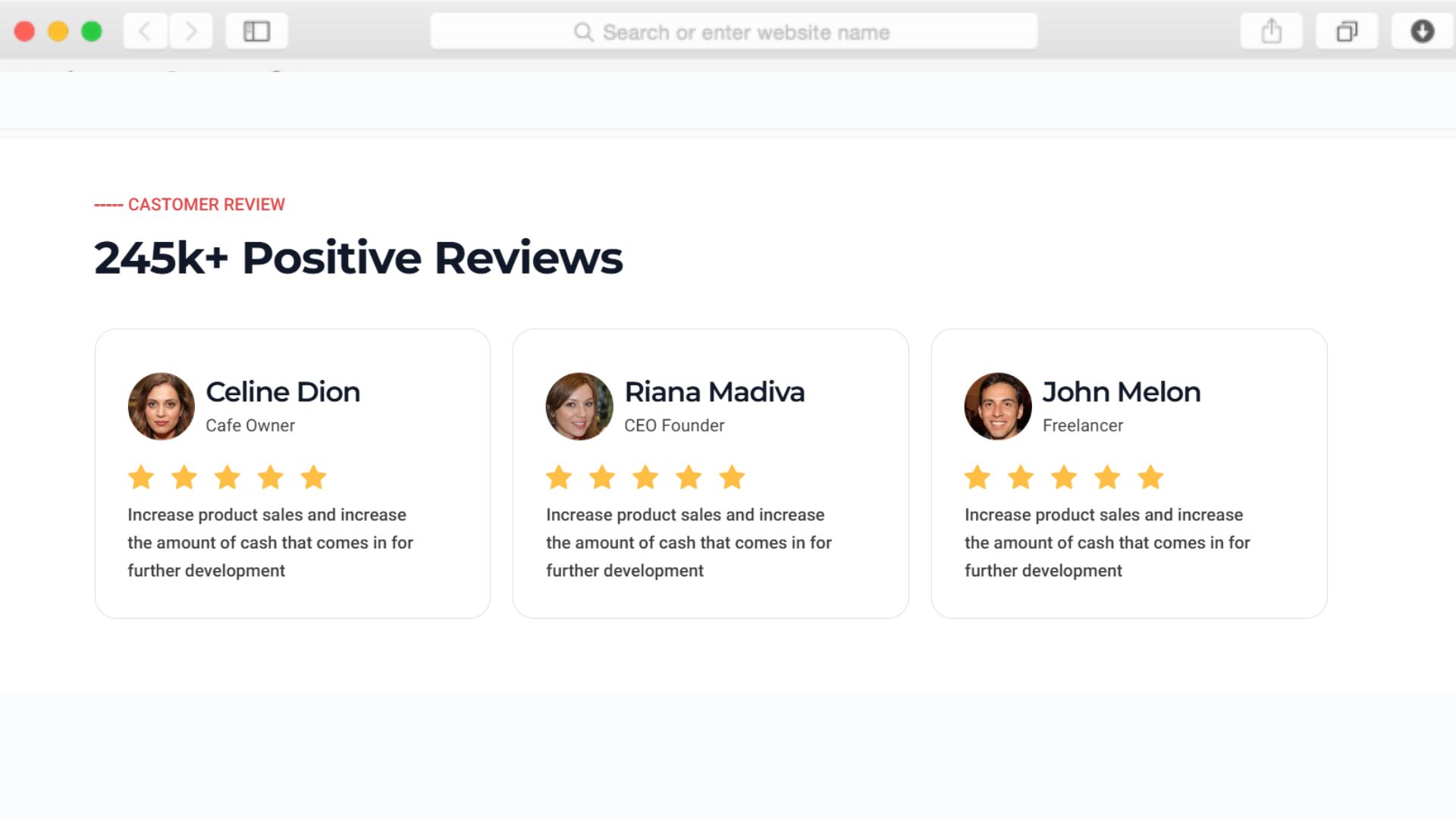1456x819 pixels.
Task: Click Riana Madiva's profile photo
Action: tap(579, 406)
